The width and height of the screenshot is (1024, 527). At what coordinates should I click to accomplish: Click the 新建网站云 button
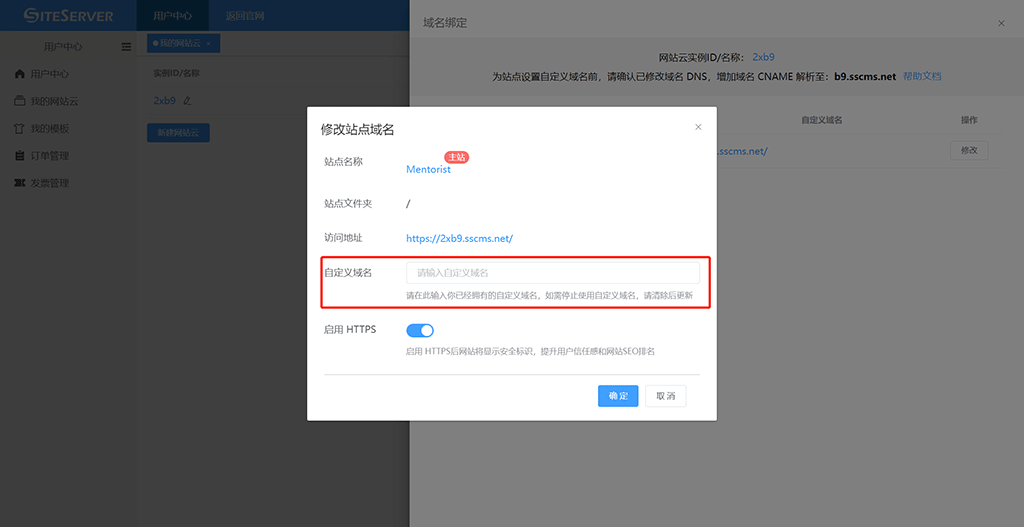tap(178, 132)
